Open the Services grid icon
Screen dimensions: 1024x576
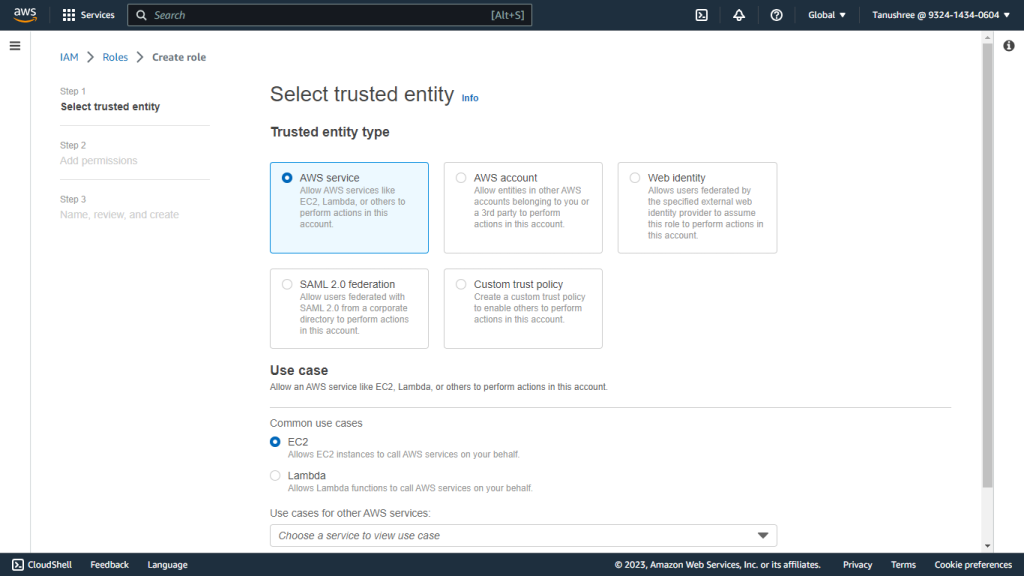pos(69,15)
